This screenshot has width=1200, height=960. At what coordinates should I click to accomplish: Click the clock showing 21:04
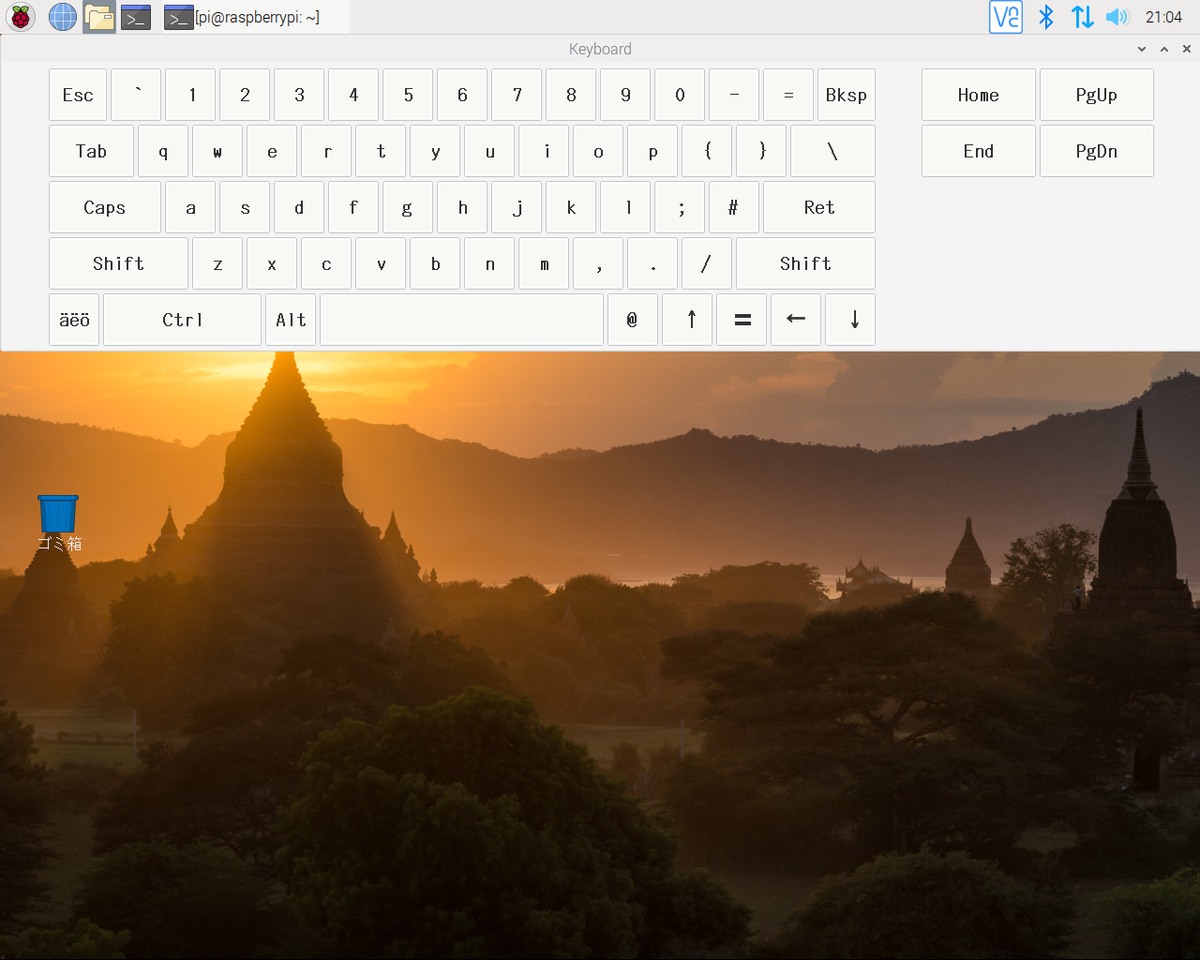coord(1164,16)
